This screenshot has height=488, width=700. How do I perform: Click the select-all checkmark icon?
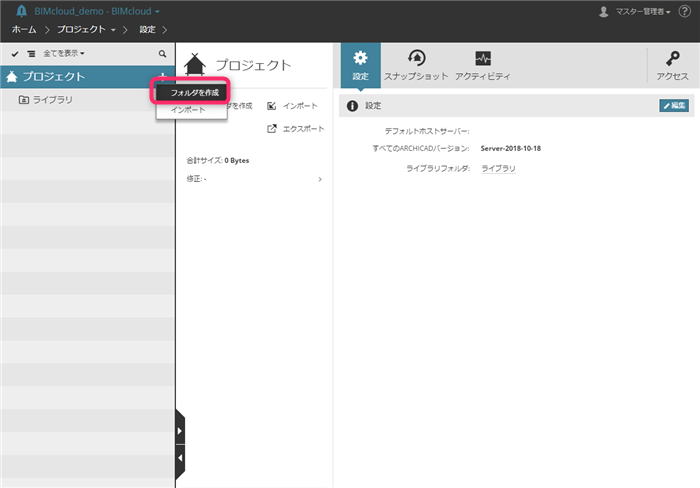click(x=15, y=54)
